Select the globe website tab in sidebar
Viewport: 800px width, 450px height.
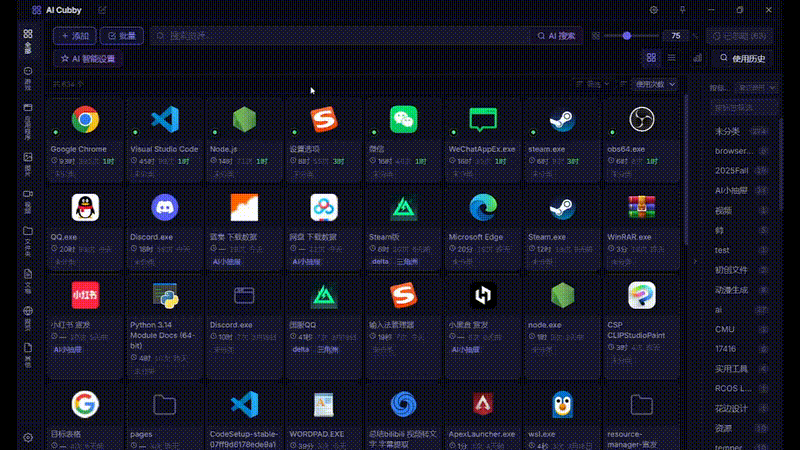[28, 317]
